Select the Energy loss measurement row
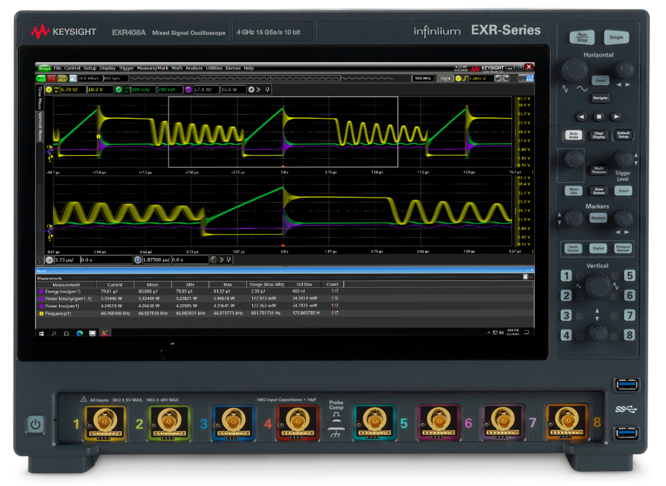 285,292
